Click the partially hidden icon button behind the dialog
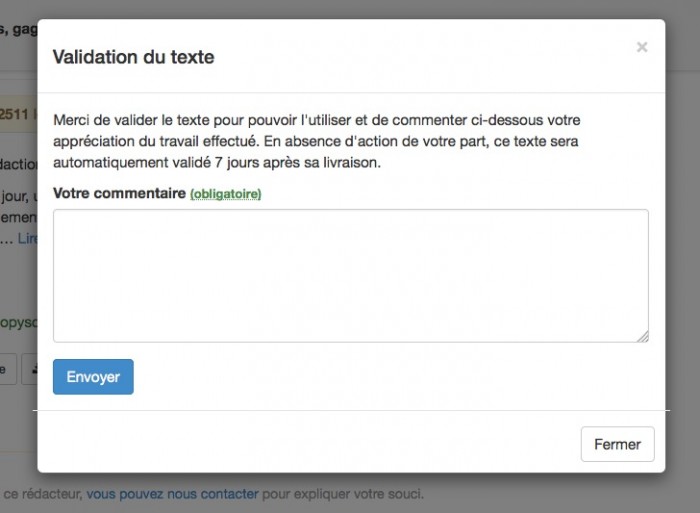Image resolution: width=700 pixels, height=513 pixels. (x=29, y=369)
